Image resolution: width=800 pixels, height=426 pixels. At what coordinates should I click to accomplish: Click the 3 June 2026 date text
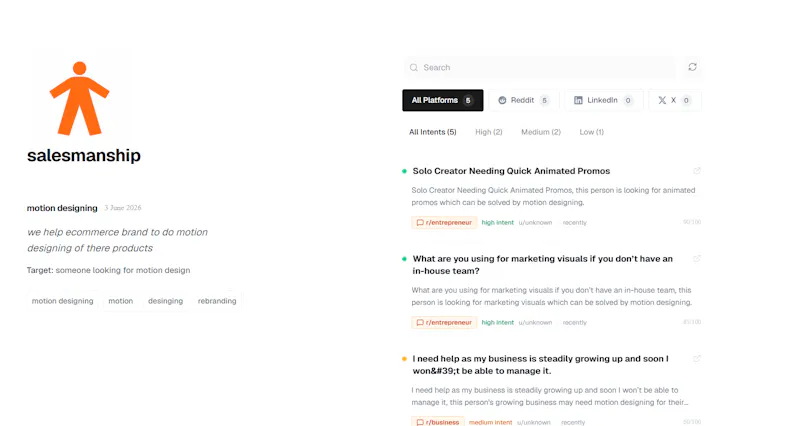[123, 208]
